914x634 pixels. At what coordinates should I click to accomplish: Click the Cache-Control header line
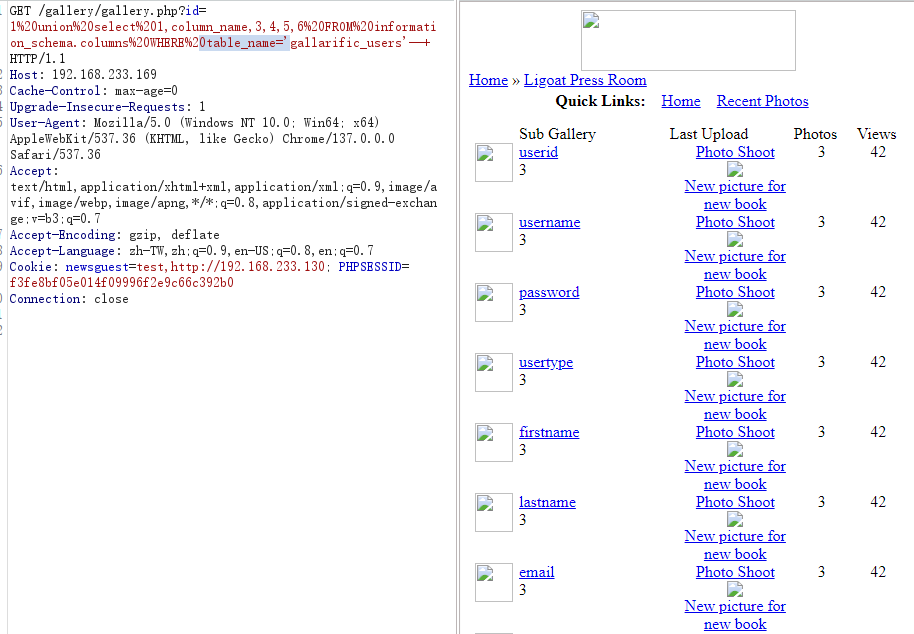coord(93,91)
